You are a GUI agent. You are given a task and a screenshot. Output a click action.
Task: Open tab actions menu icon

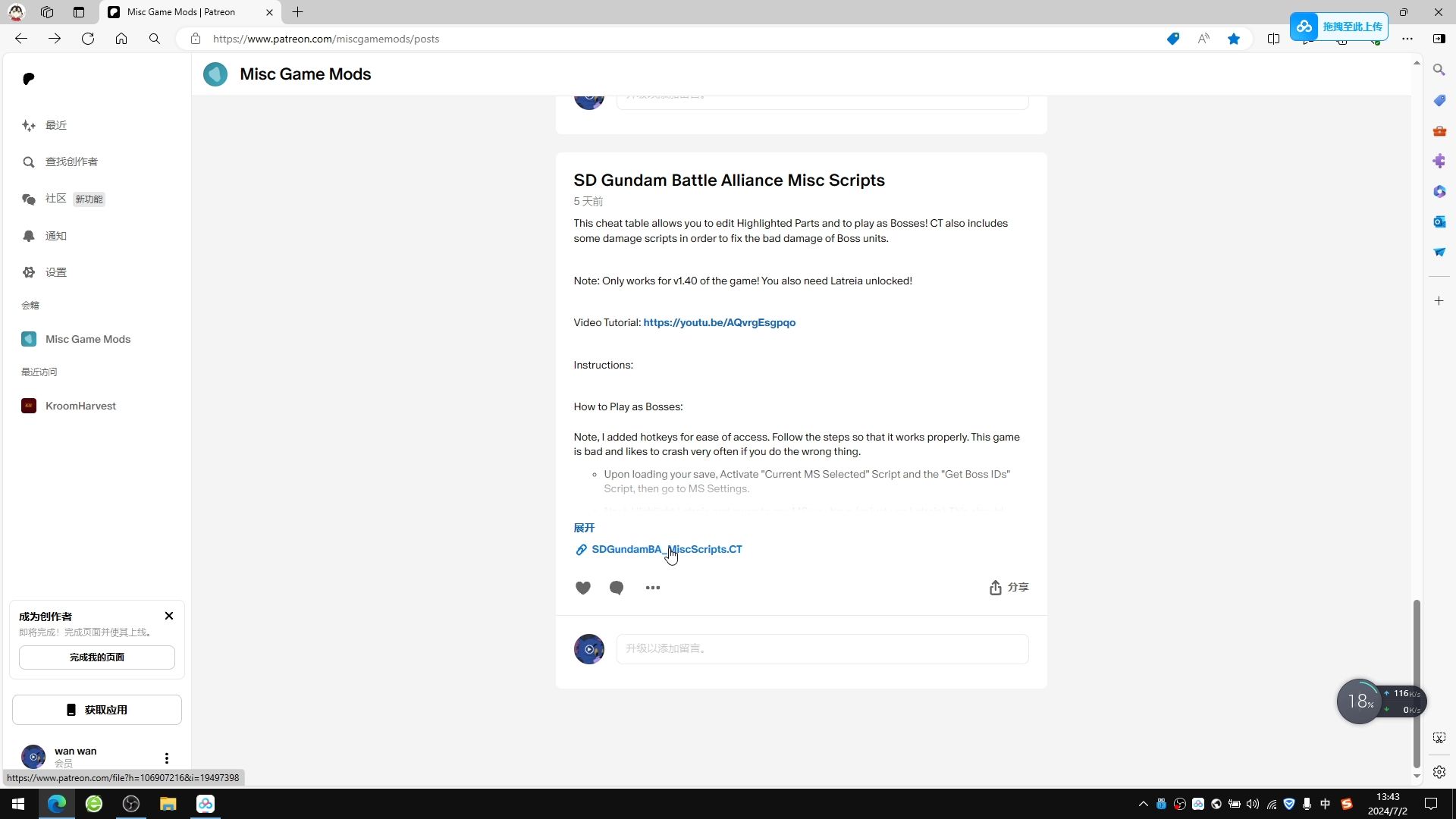79,12
